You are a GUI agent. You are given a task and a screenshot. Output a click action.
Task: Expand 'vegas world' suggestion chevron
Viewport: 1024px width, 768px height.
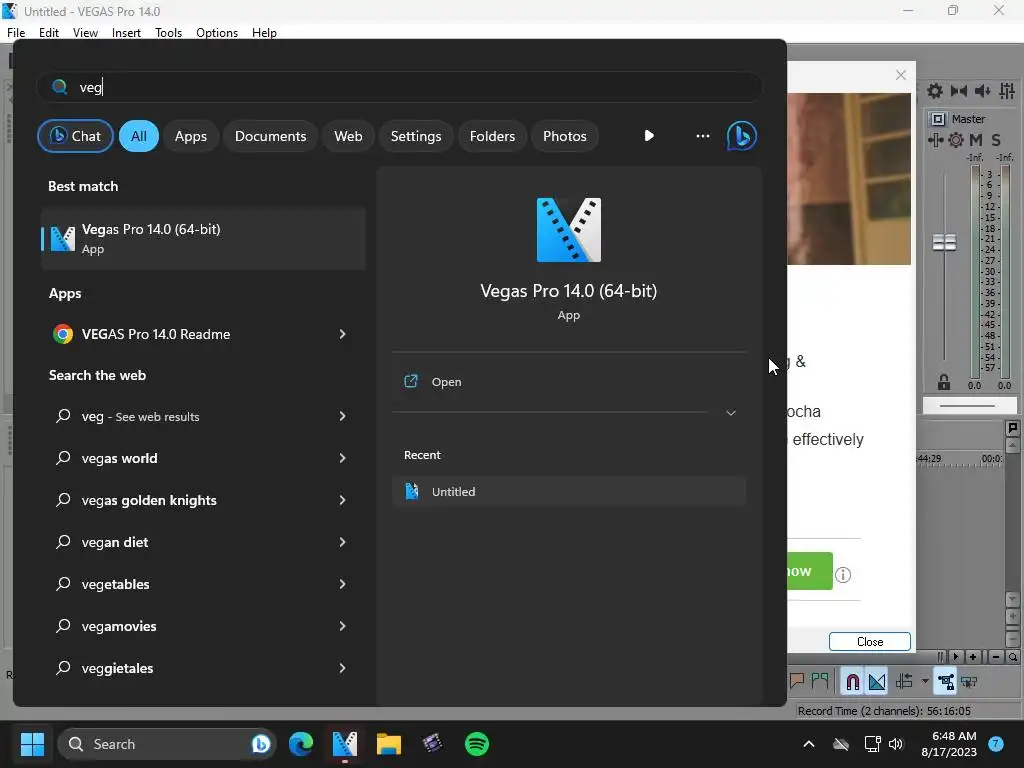342,458
